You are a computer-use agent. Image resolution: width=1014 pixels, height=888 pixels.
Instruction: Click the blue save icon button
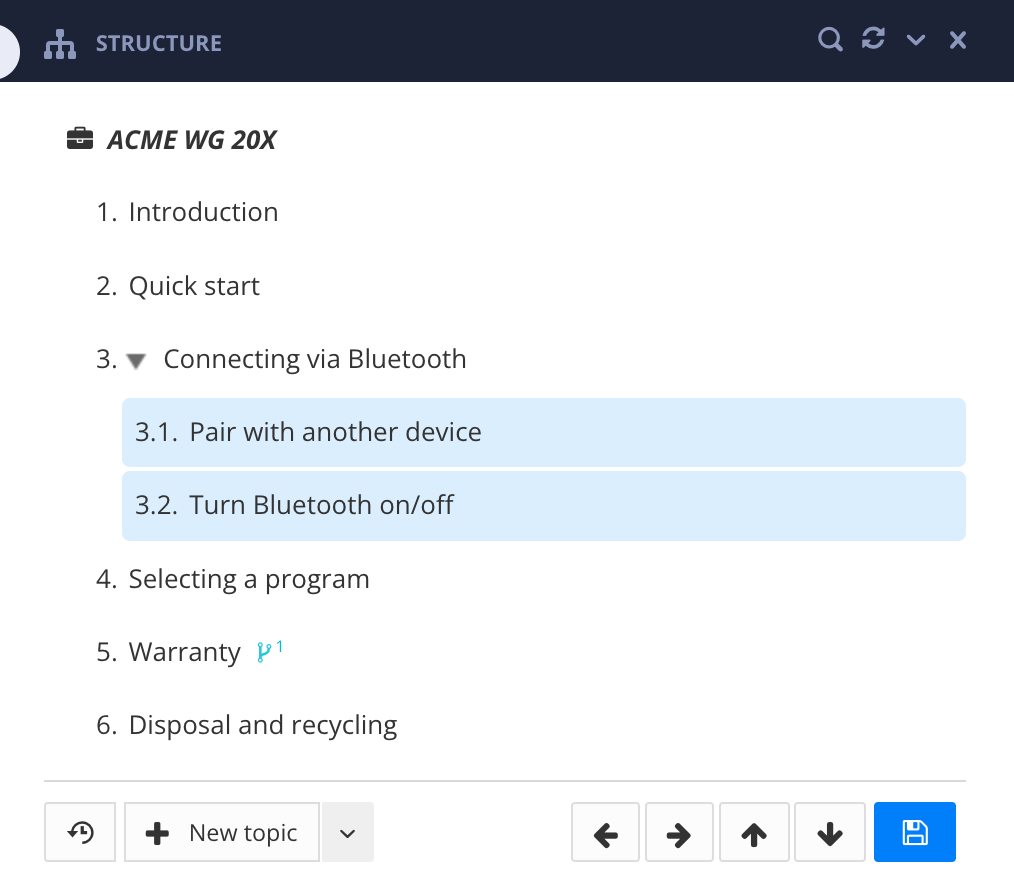point(914,832)
